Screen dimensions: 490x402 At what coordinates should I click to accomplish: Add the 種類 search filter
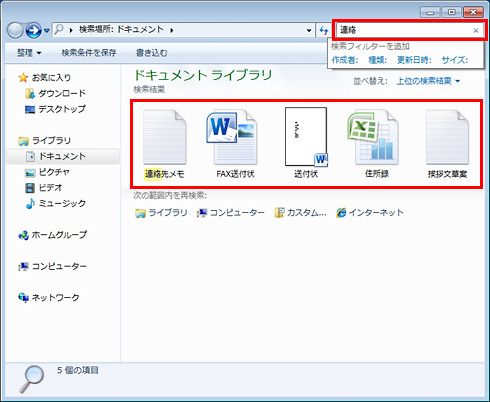point(378,60)
